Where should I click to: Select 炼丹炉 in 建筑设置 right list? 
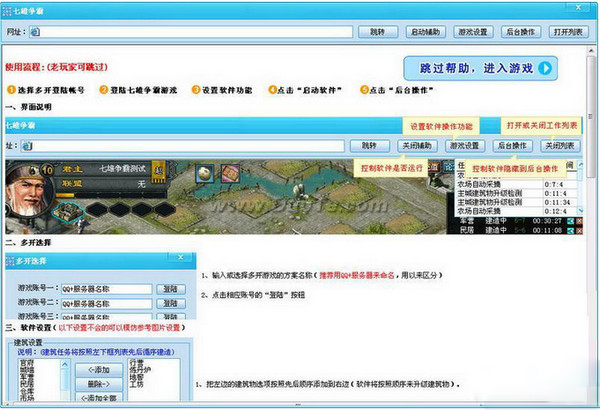click(x=140, y=370)
